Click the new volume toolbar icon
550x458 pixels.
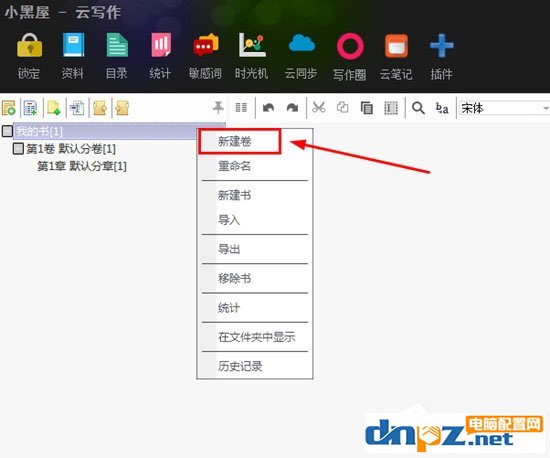click(31, 108)
